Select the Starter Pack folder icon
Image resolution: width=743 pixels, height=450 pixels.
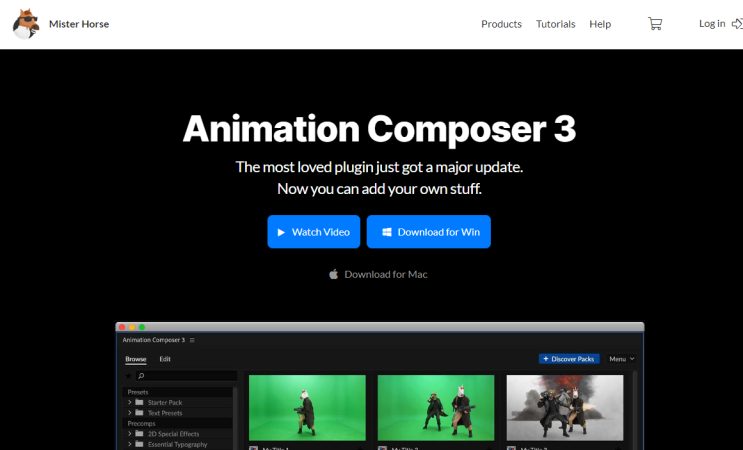pyautogui.click(x=139, y=402)
